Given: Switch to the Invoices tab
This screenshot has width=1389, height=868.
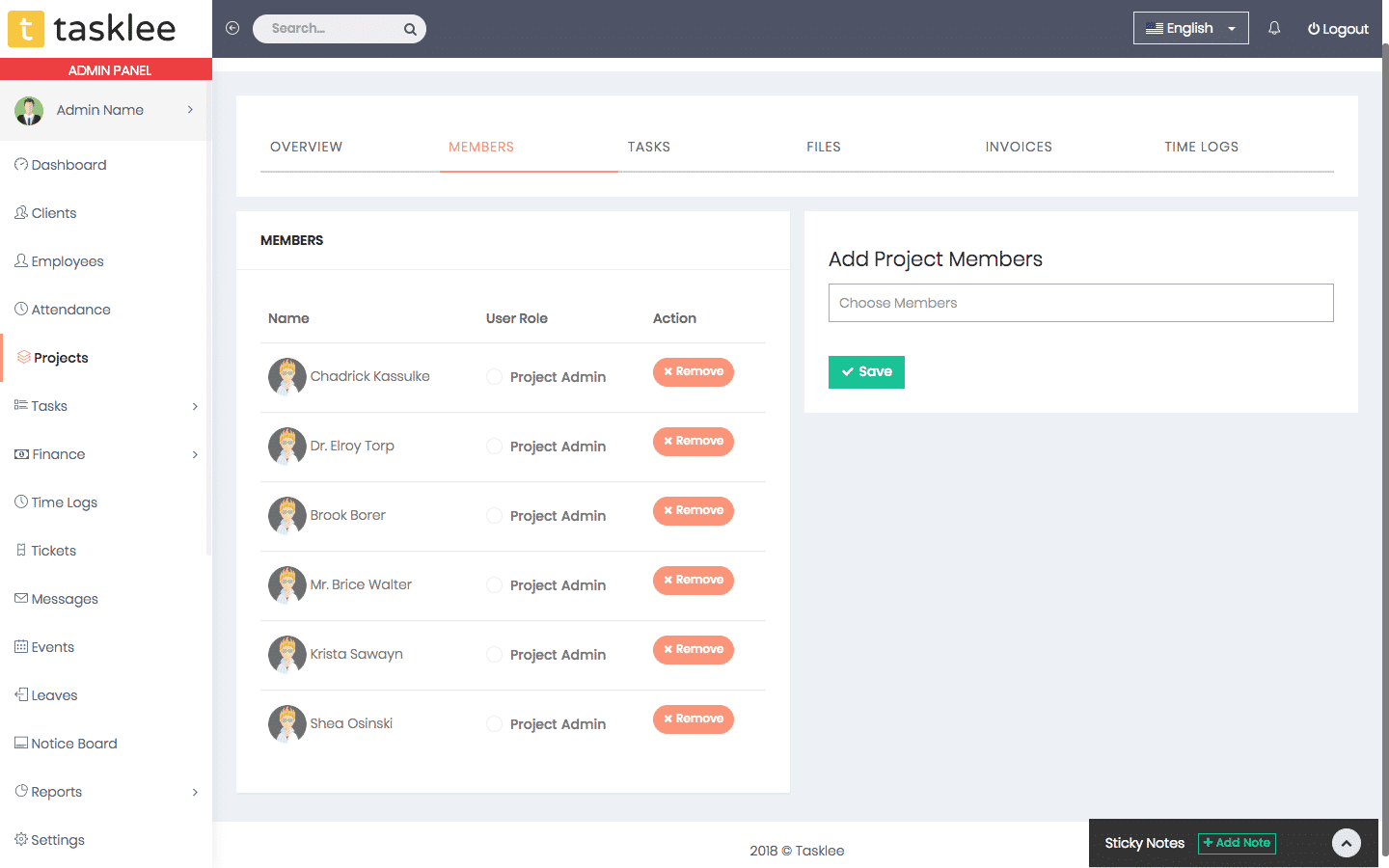Looking at the screenshot, I should tap(1019, 147).
